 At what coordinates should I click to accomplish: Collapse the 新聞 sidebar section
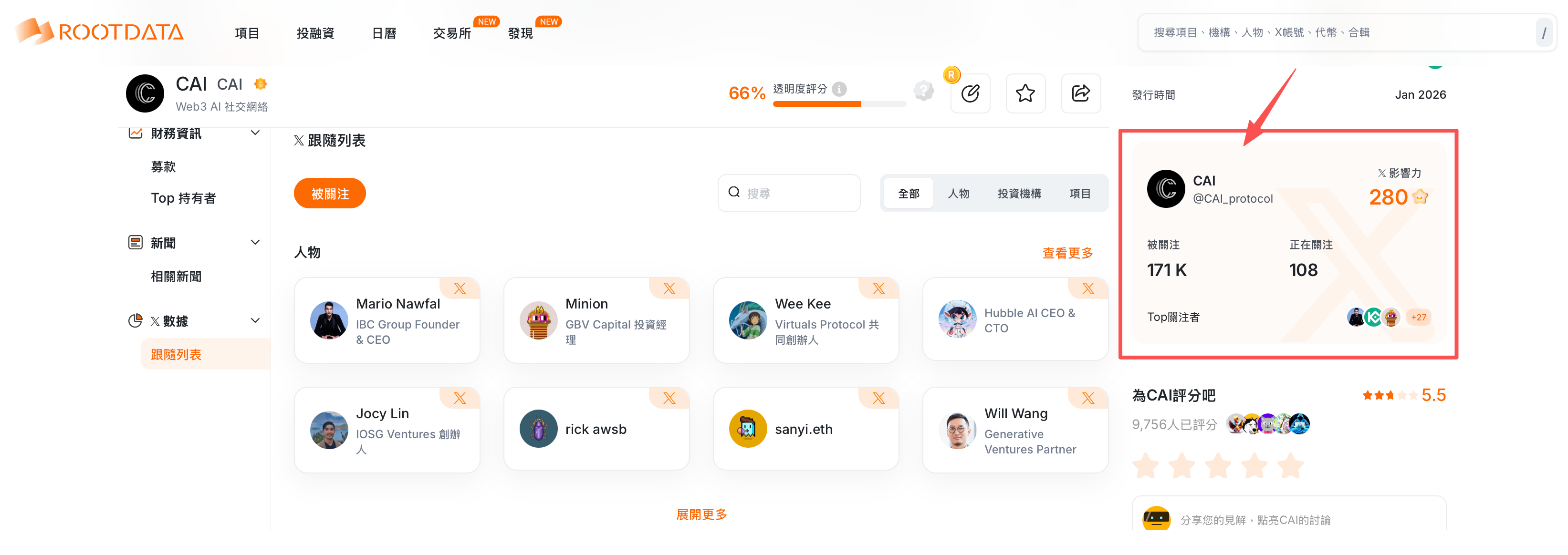(256, 243)
